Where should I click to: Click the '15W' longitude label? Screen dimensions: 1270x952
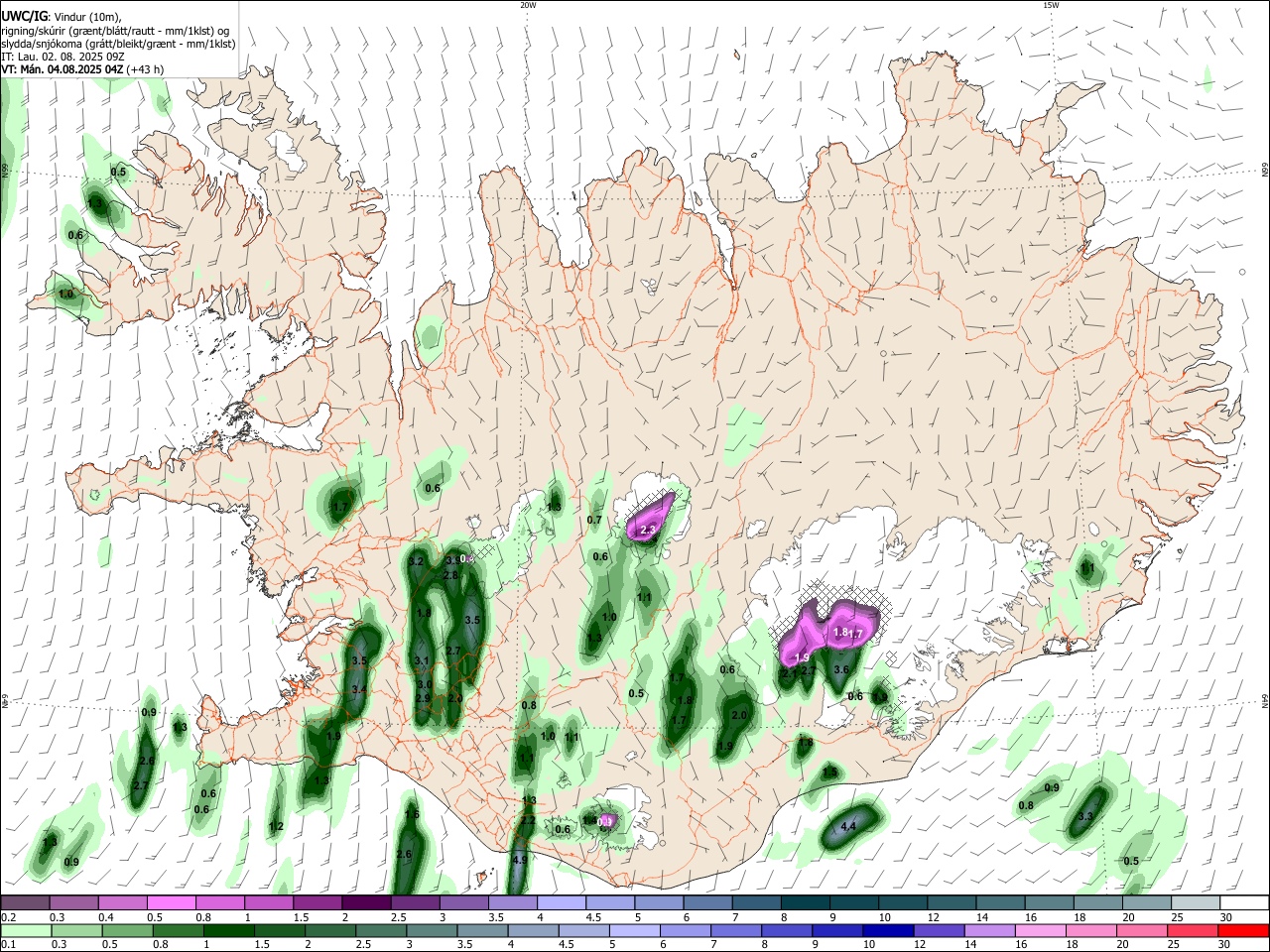1051,5
